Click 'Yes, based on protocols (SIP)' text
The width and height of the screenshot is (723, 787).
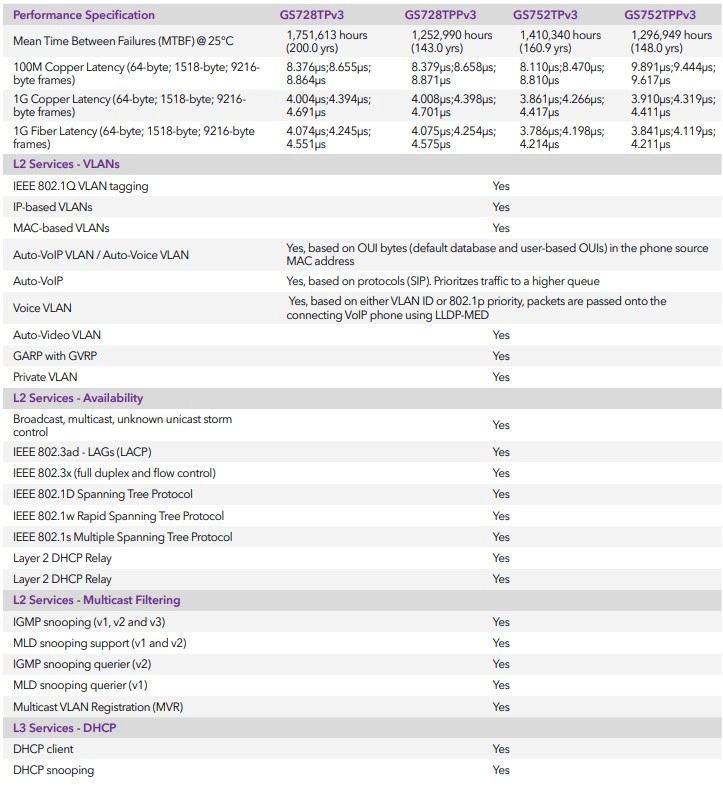443,281
